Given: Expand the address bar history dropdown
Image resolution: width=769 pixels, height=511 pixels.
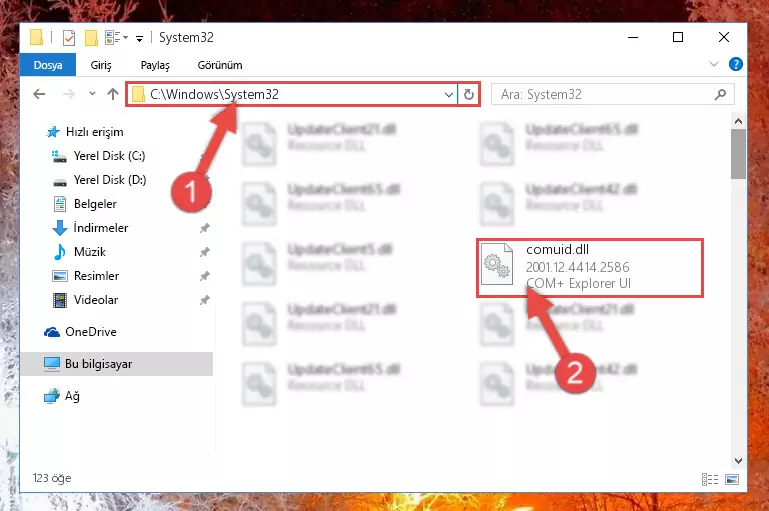Looking at the screenshot, I should tap(449, 94).
